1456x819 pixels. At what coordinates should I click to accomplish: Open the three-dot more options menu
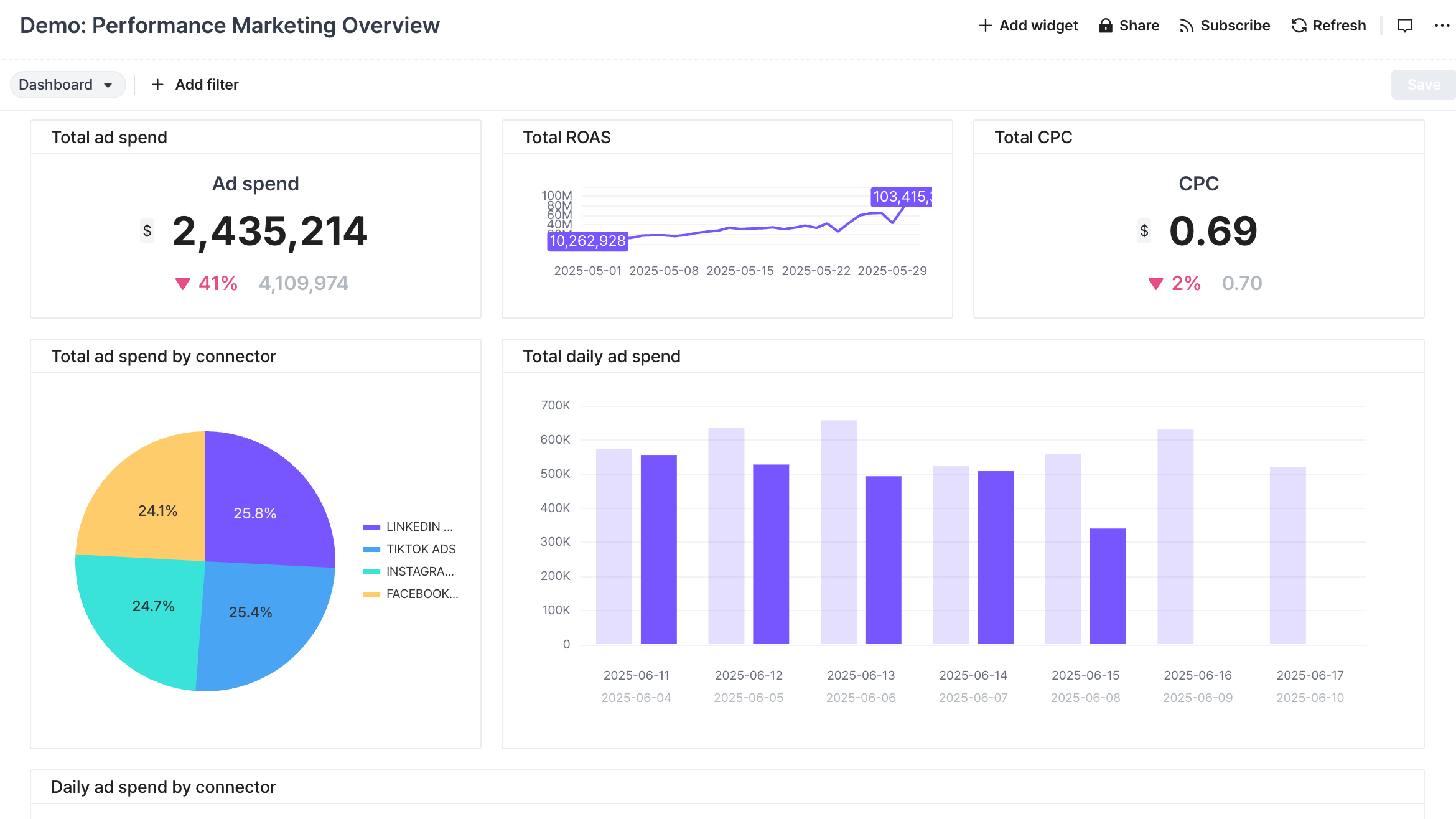tap(1442, 26)
